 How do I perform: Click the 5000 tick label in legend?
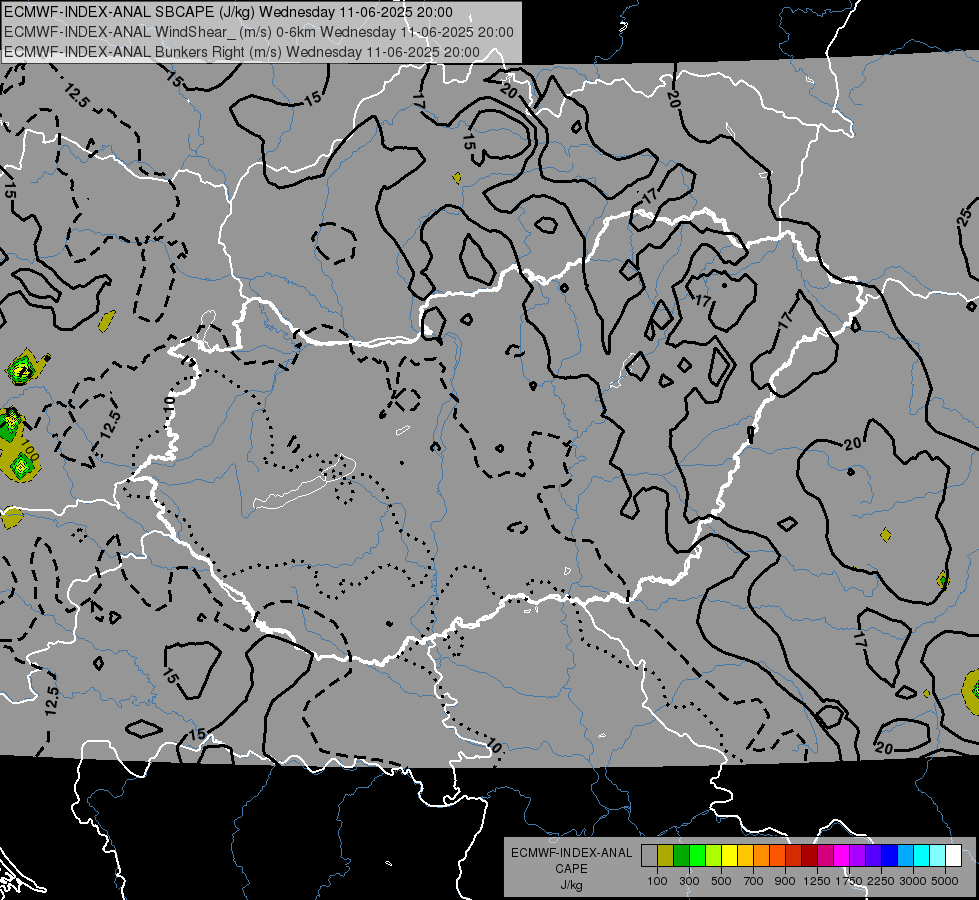[x=945, y=881]
